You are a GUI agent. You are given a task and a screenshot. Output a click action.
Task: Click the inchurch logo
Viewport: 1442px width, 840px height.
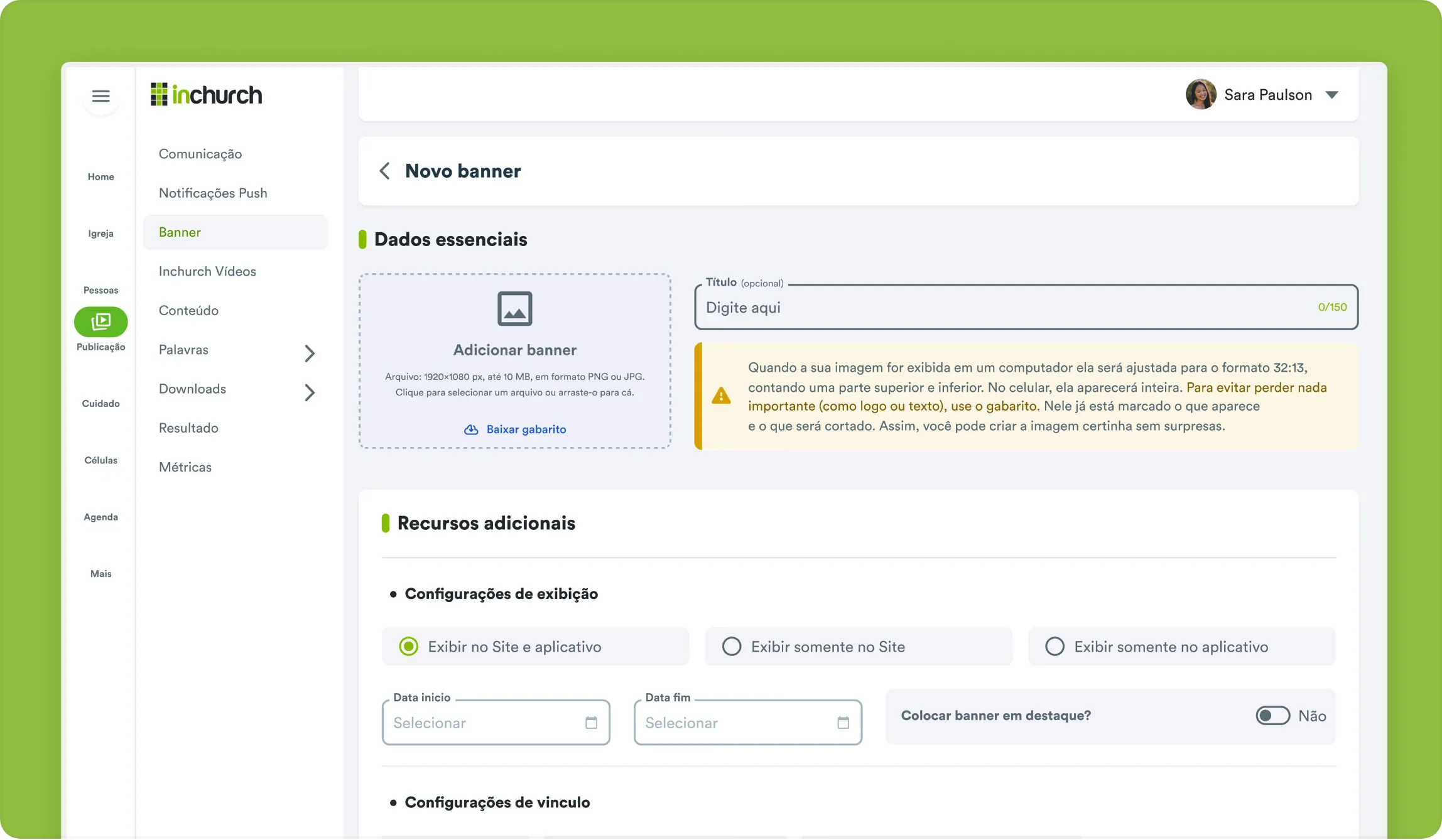click(x=207, y=95)
